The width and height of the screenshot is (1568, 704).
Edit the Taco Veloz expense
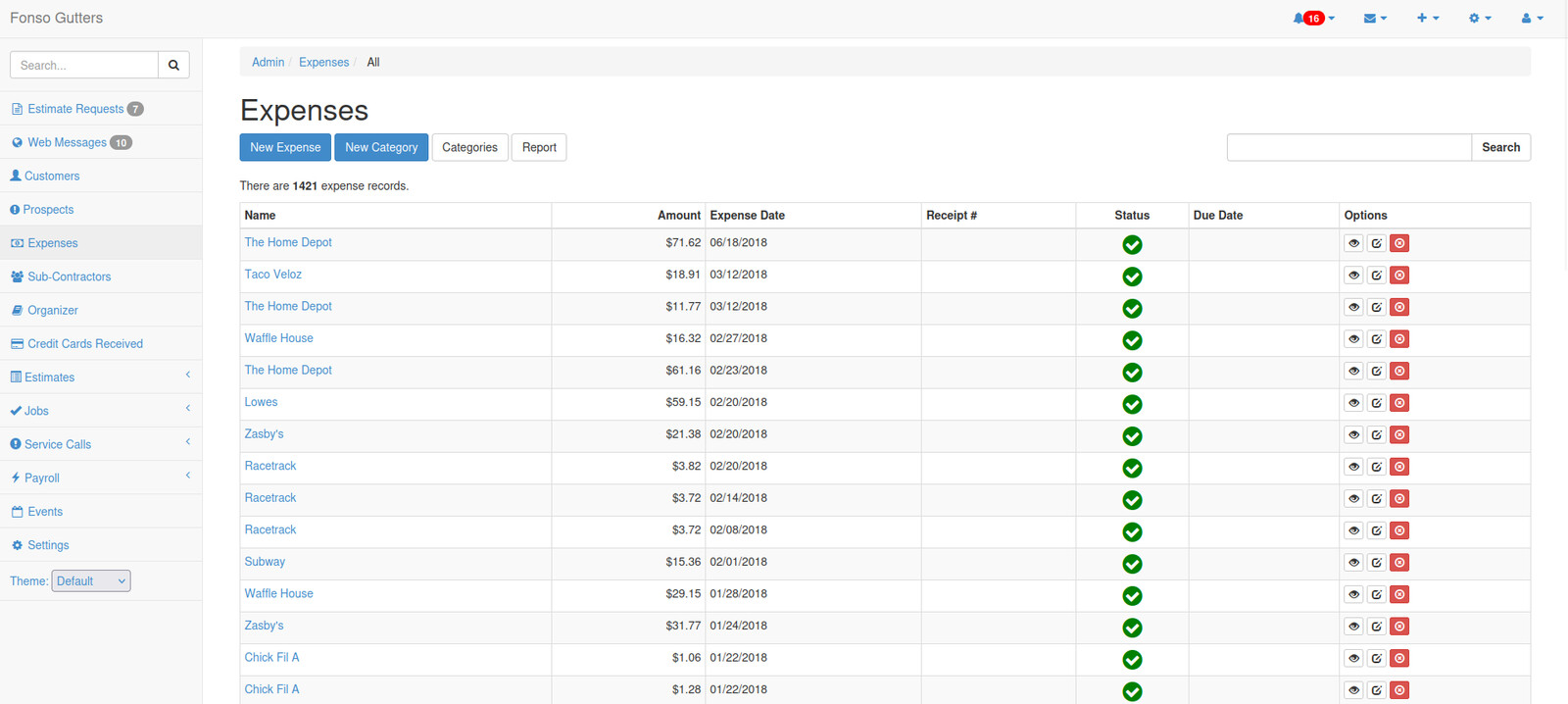tap(1377, 276)
